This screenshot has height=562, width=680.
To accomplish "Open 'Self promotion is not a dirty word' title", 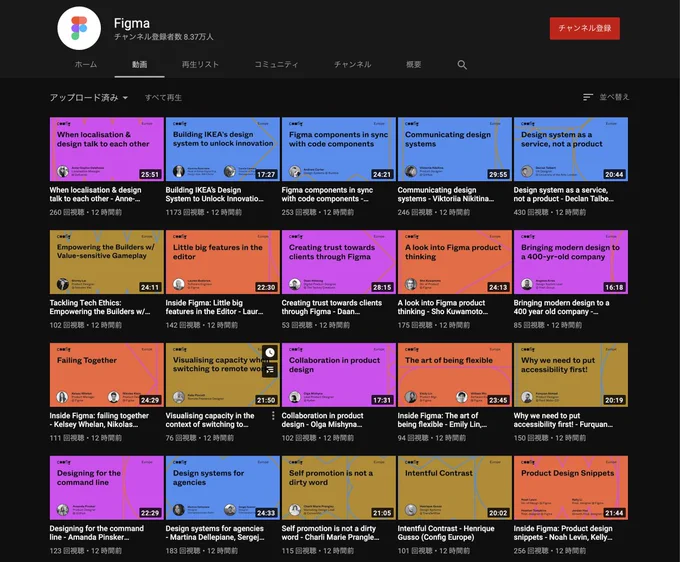I will [330, 533].
